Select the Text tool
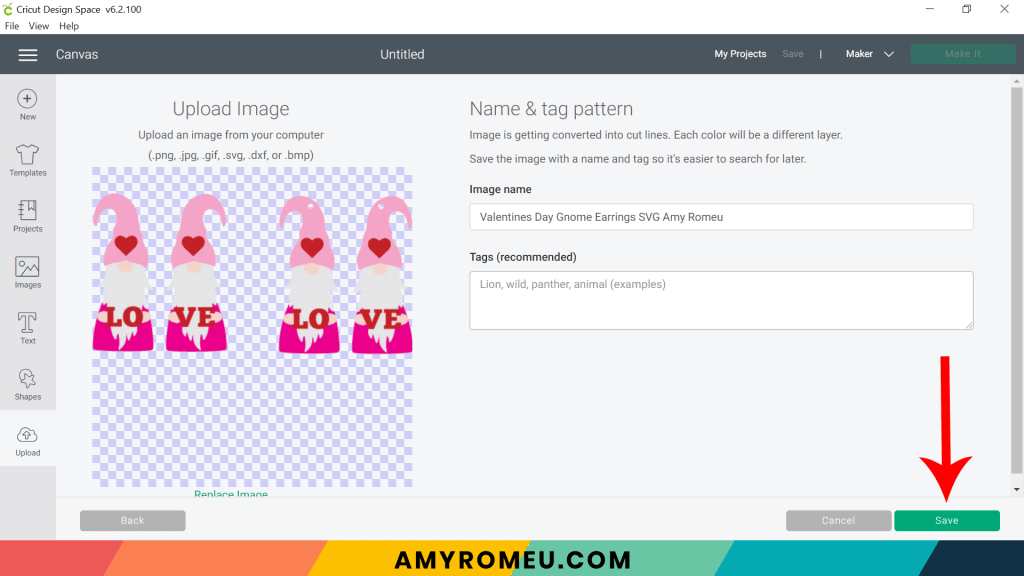 pos(27,328)
